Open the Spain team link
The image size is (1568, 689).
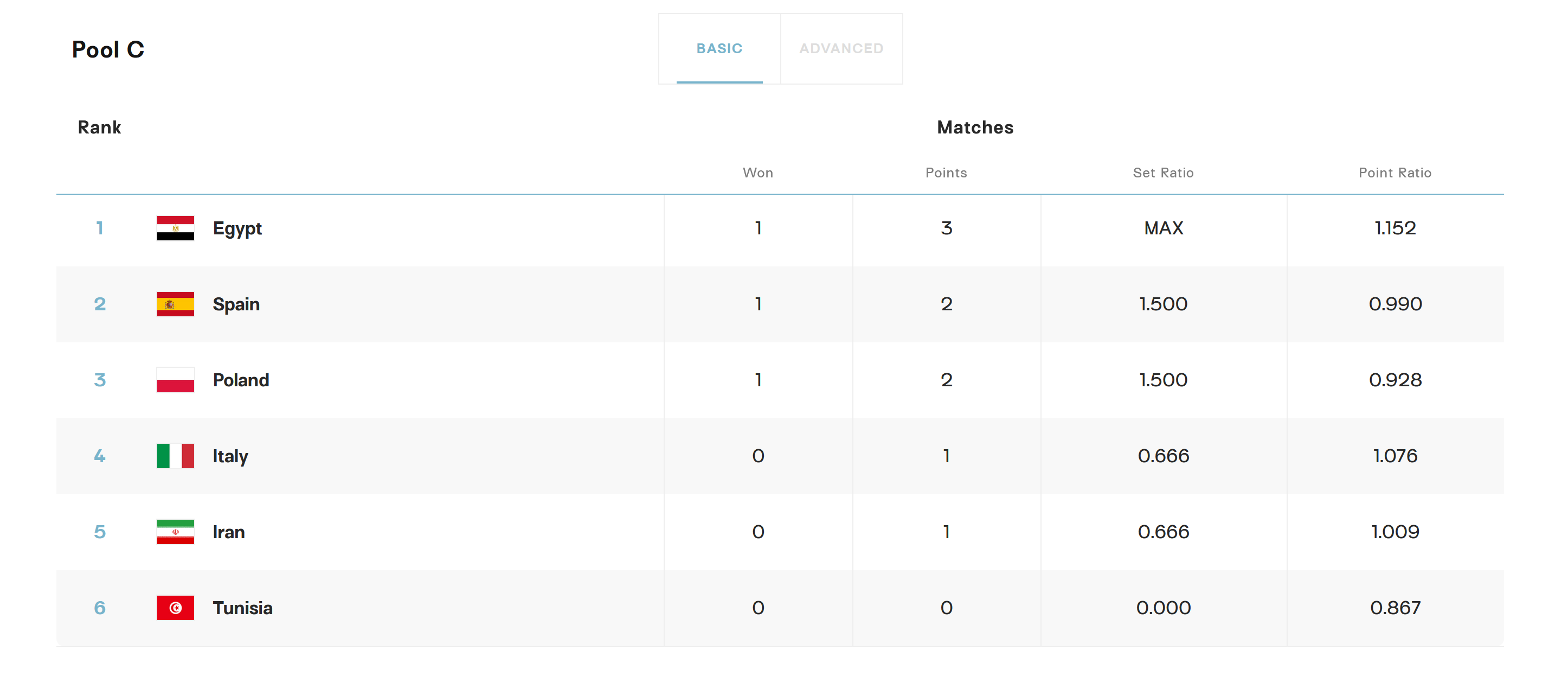[235, 304]
